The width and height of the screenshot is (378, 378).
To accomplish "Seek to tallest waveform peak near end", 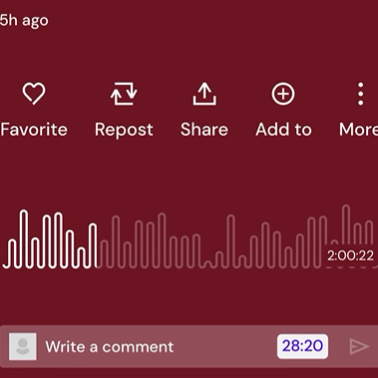I will 346,225.
